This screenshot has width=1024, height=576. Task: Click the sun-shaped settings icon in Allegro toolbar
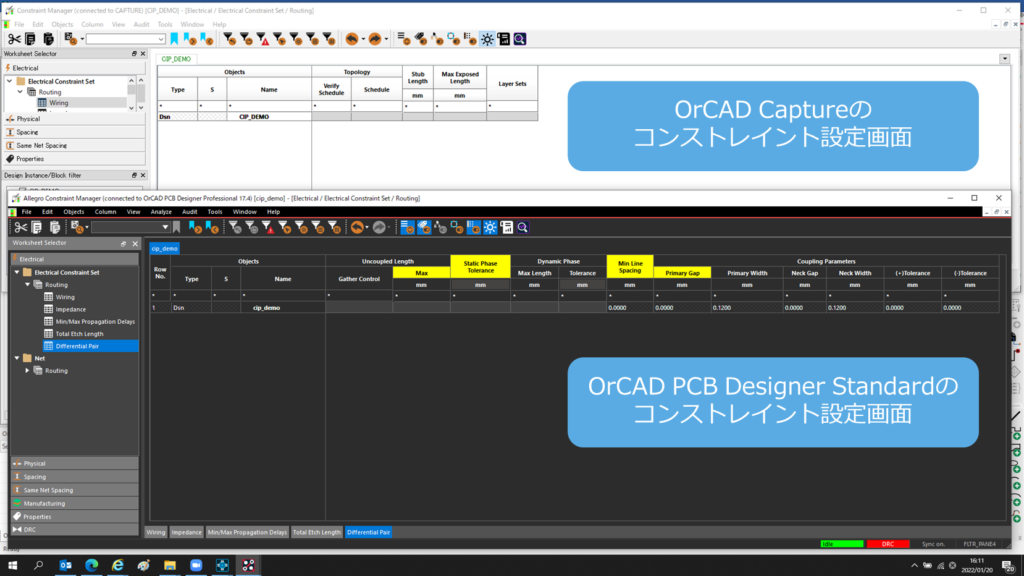(490, 227)
